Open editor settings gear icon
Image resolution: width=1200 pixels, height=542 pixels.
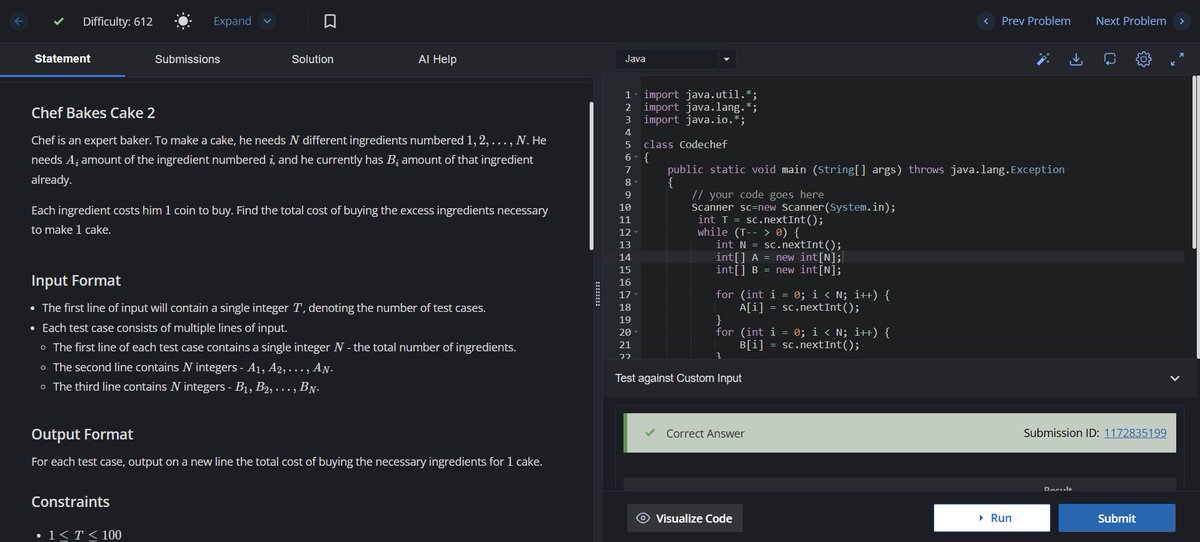pyautogui.click(x=1144, y=60)
